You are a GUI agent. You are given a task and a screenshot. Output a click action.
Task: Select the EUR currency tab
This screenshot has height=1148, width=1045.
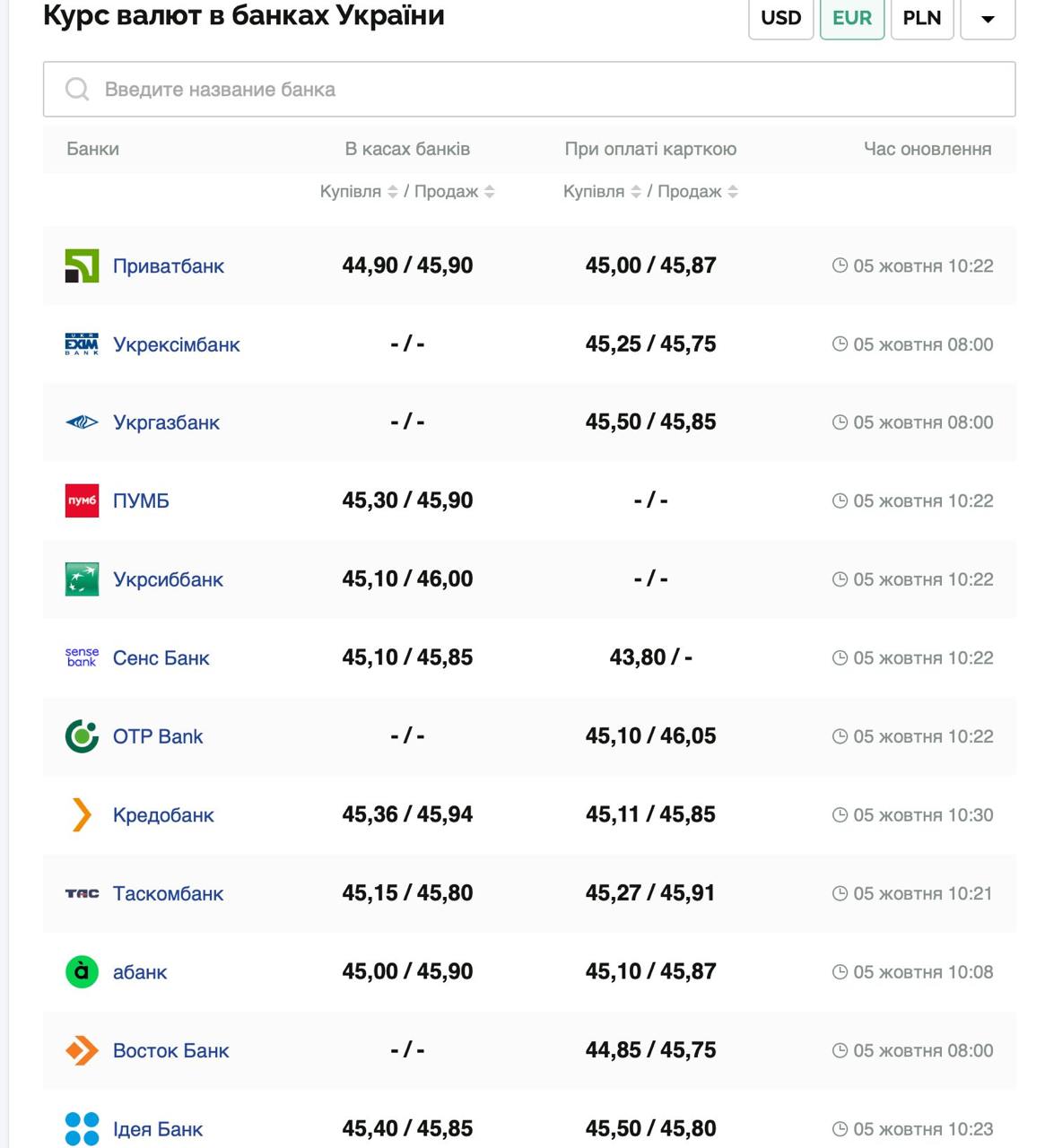pos(851,19)
